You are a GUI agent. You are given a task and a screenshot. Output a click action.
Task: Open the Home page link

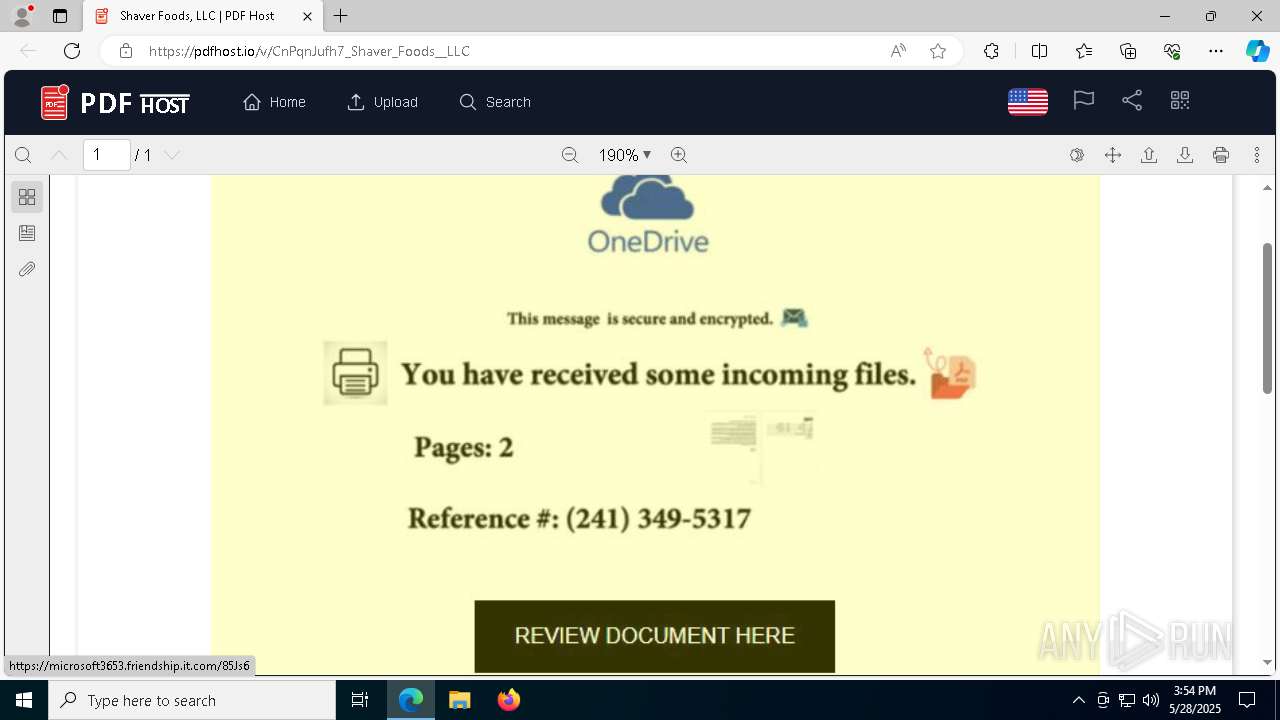click(x=274, y=102)
